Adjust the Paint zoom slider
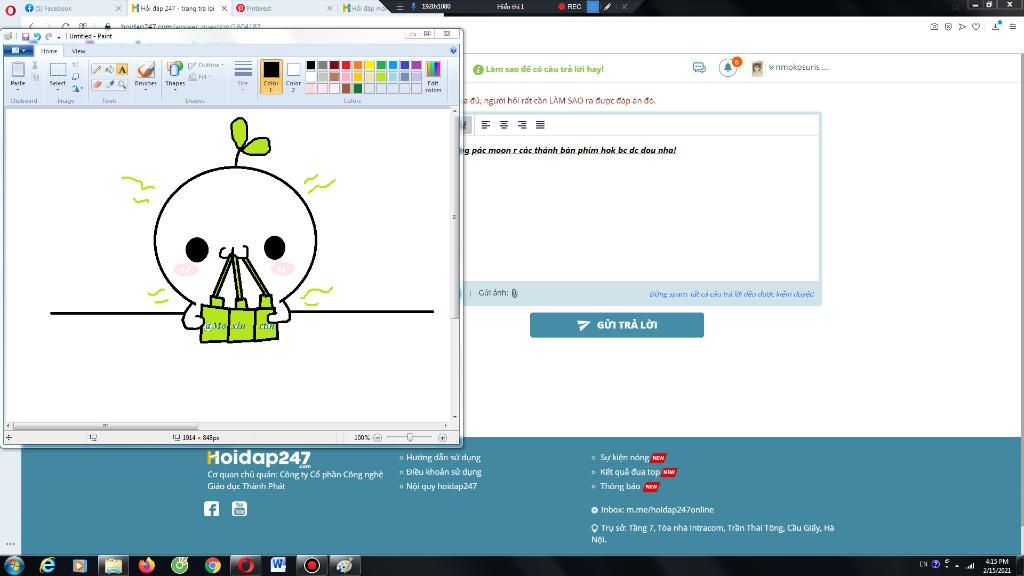 point(409,438)
